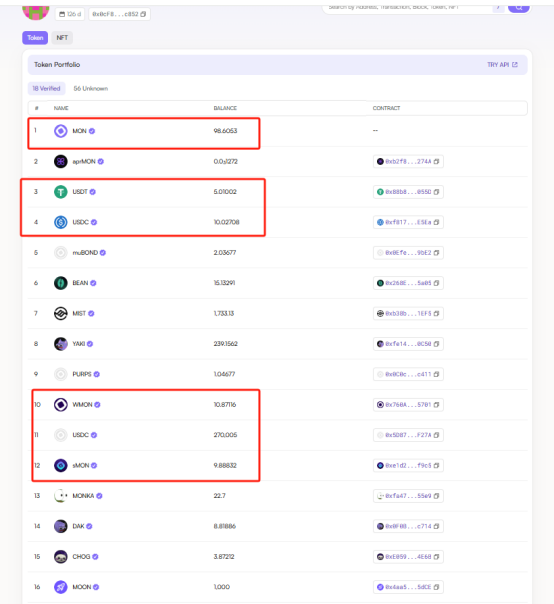Viewport: 554px width, 604px height.
Task: Click the DAK token logo
Action: pos(60,526)
